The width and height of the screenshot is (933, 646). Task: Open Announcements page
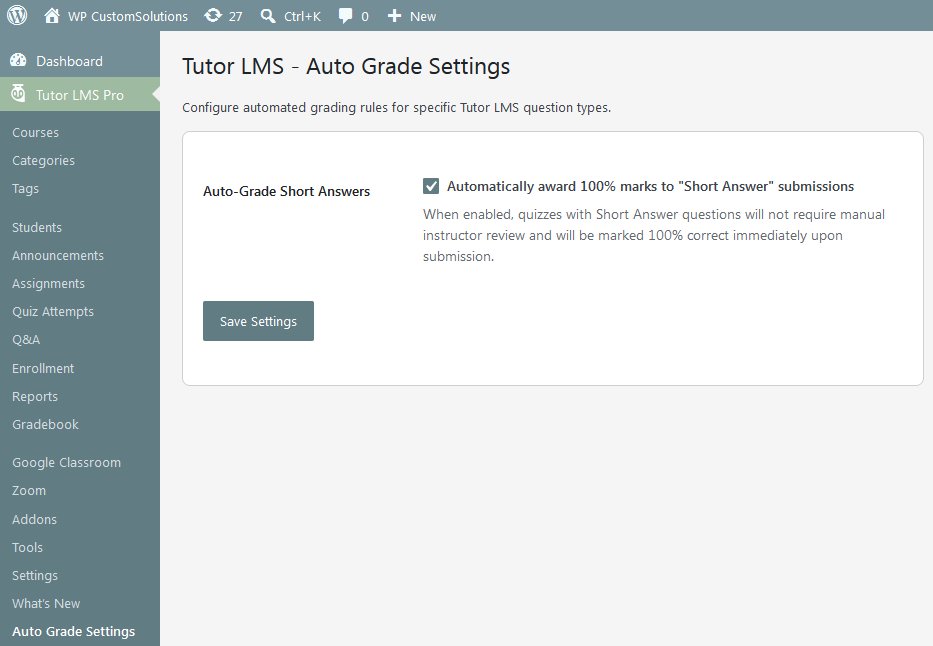click(x=58, y=255)
